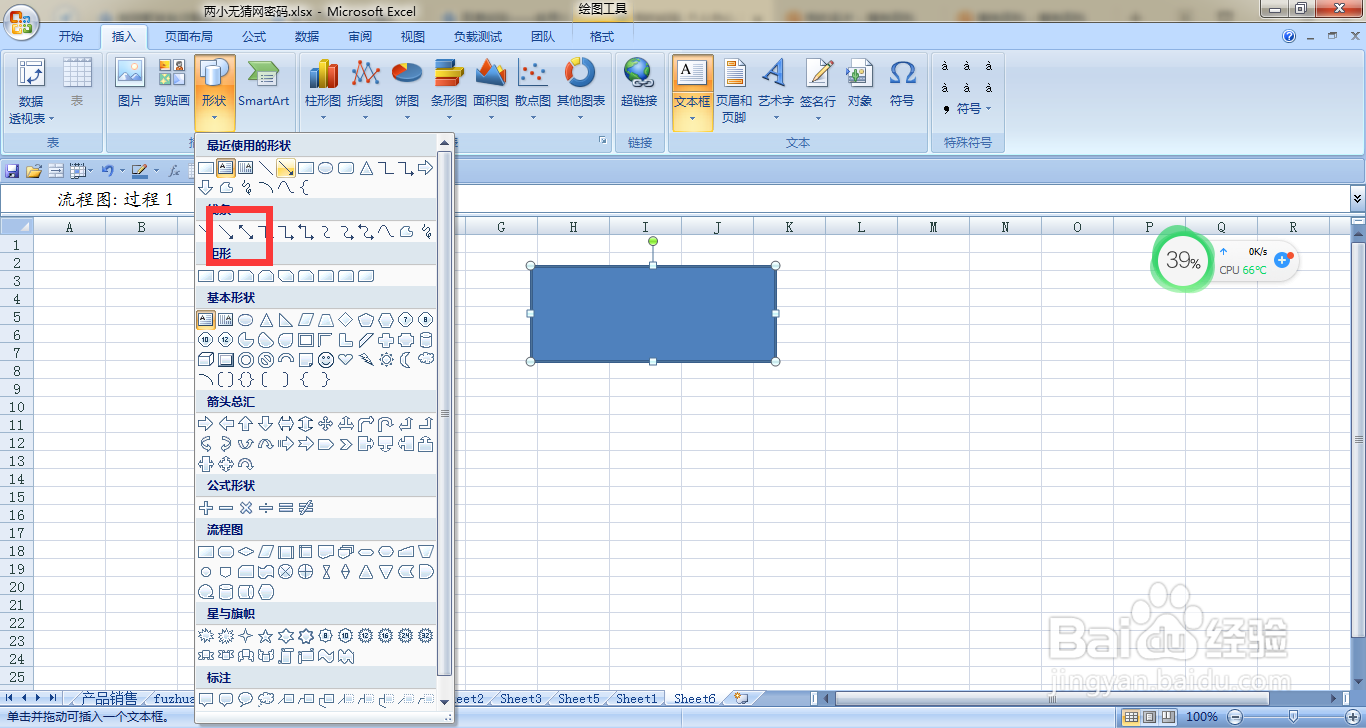Select the plus sign in 公式形状
The image size is (1366, 728).
206,508
